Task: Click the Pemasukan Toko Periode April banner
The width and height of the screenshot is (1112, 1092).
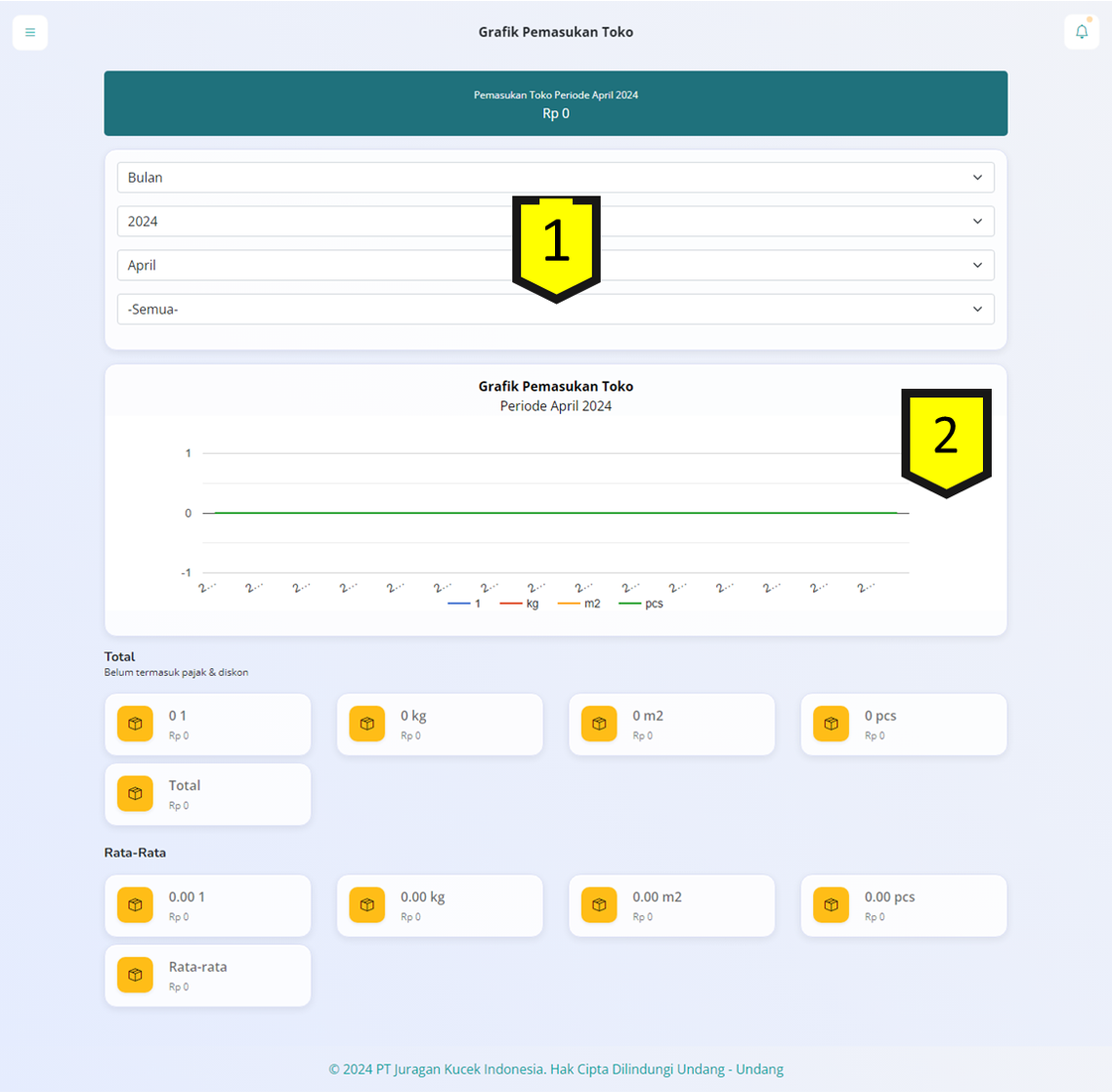Action: pyautogui.click(x=555, y=104)
